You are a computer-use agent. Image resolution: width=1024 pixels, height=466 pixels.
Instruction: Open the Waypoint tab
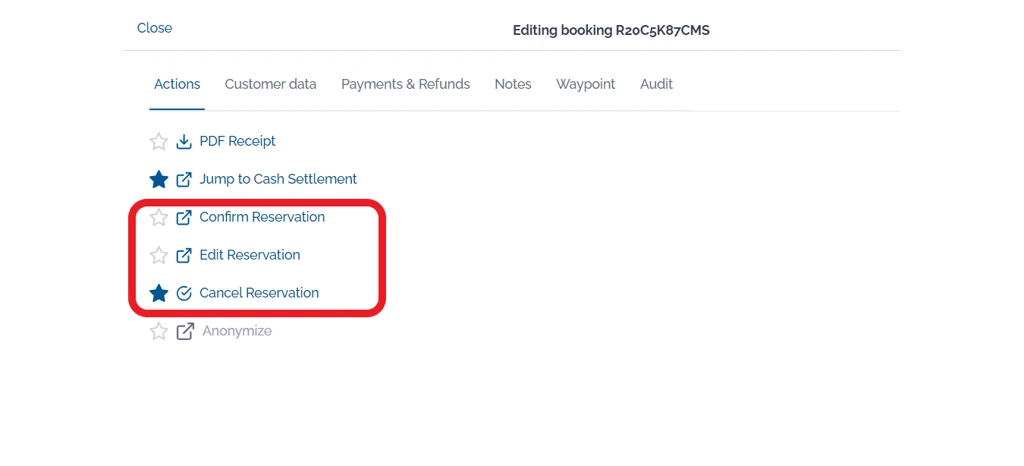point(585,84)
